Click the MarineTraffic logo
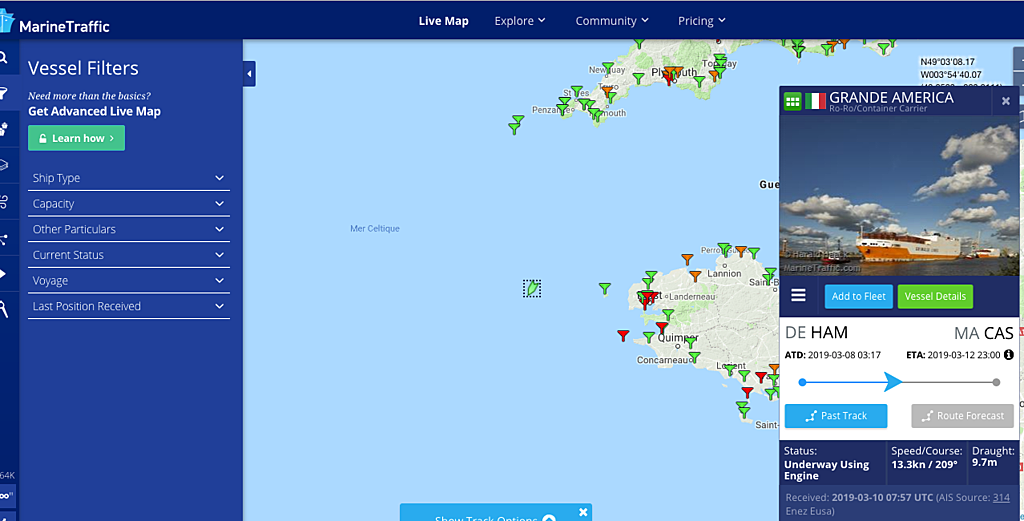This screenshot has height=521, width=1024. click(55, 24)
